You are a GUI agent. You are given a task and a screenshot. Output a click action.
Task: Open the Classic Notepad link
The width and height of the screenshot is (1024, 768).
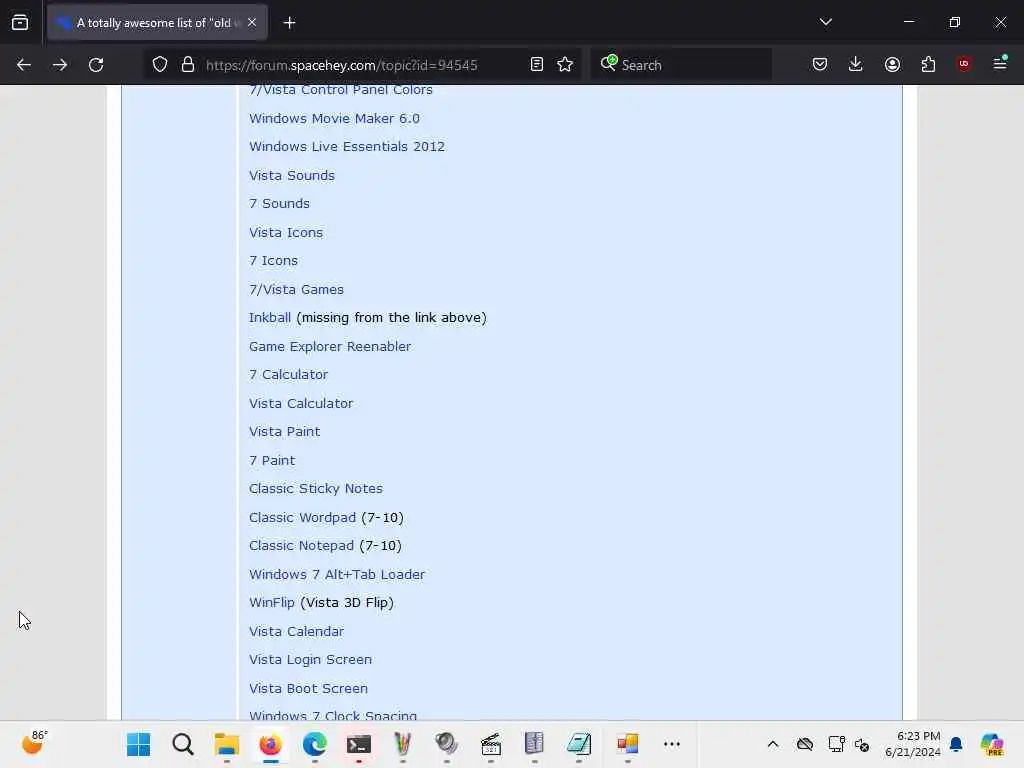pyautogui.click(x=301, y=545)
